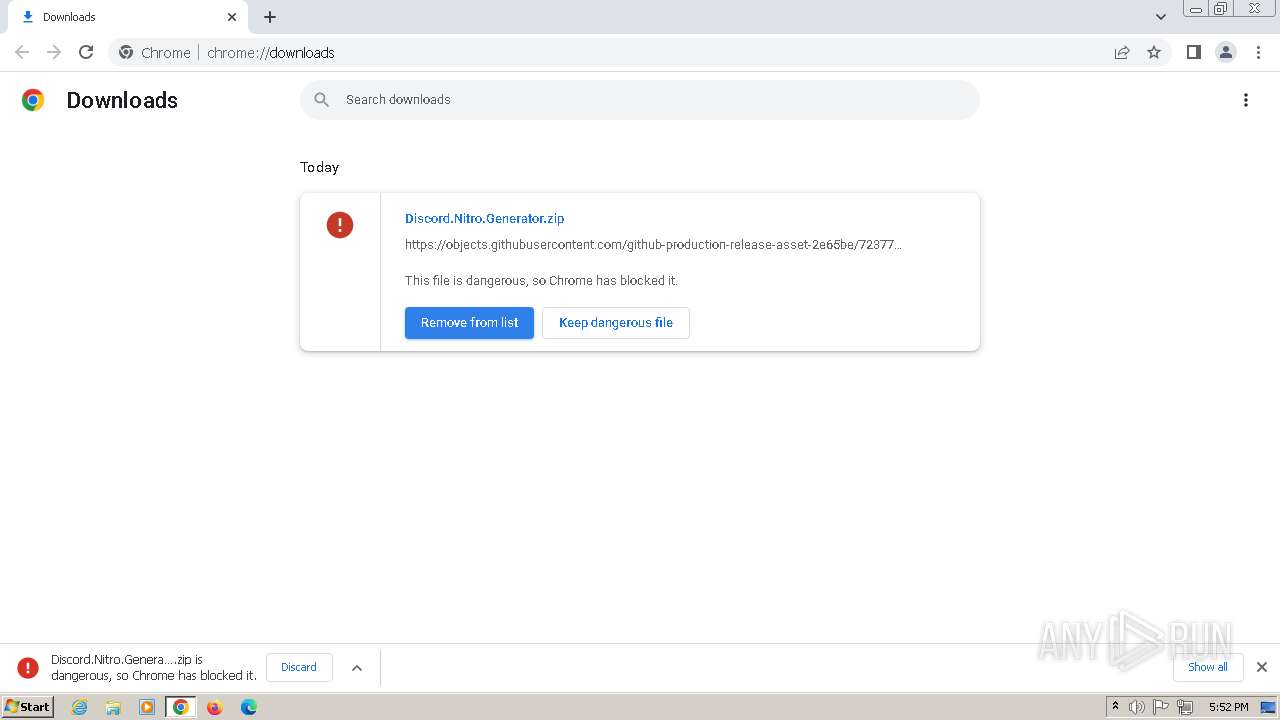Click the Today date heading
Image resolution: width=1280 pixels, height=720 pixels.
[x=320, y=167]
